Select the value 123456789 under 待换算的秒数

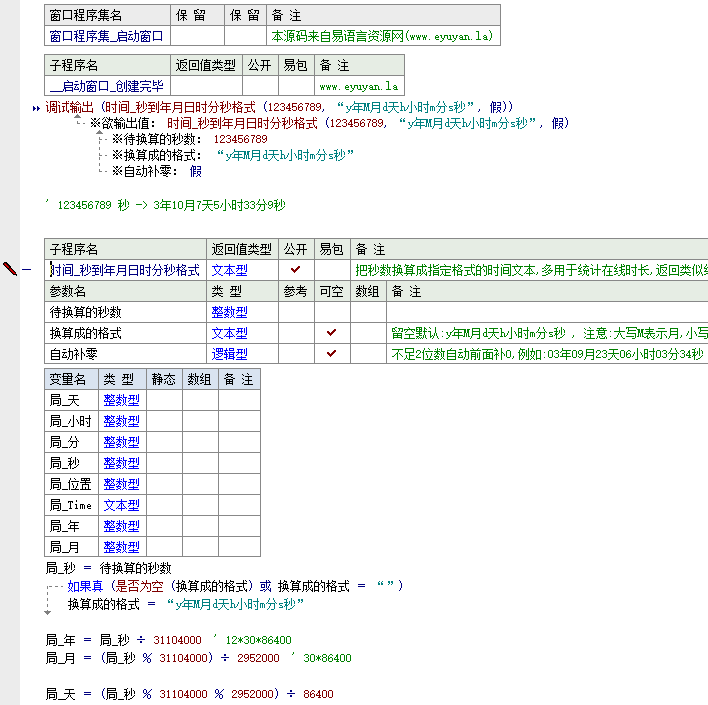pos(241,139)
